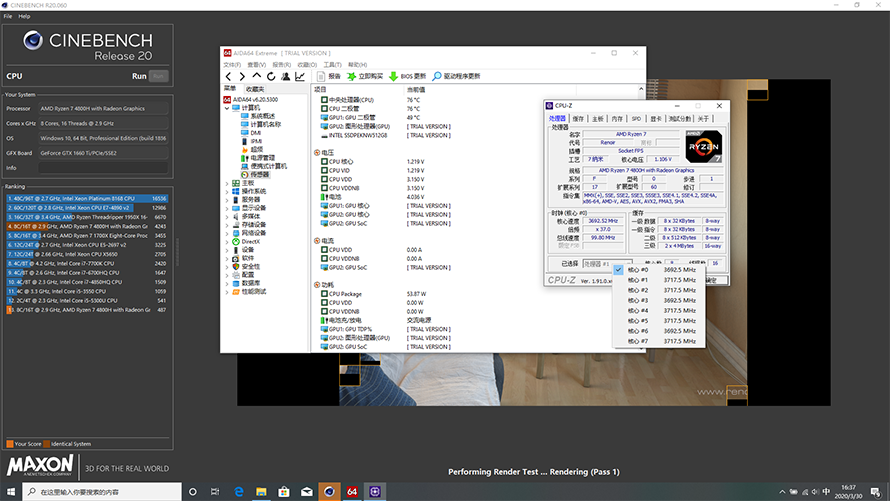Screen dimensions: 890x501
Task: Switch to 收藏夹 favorites tab in AIDA64
Action: [x=255, y=89]
